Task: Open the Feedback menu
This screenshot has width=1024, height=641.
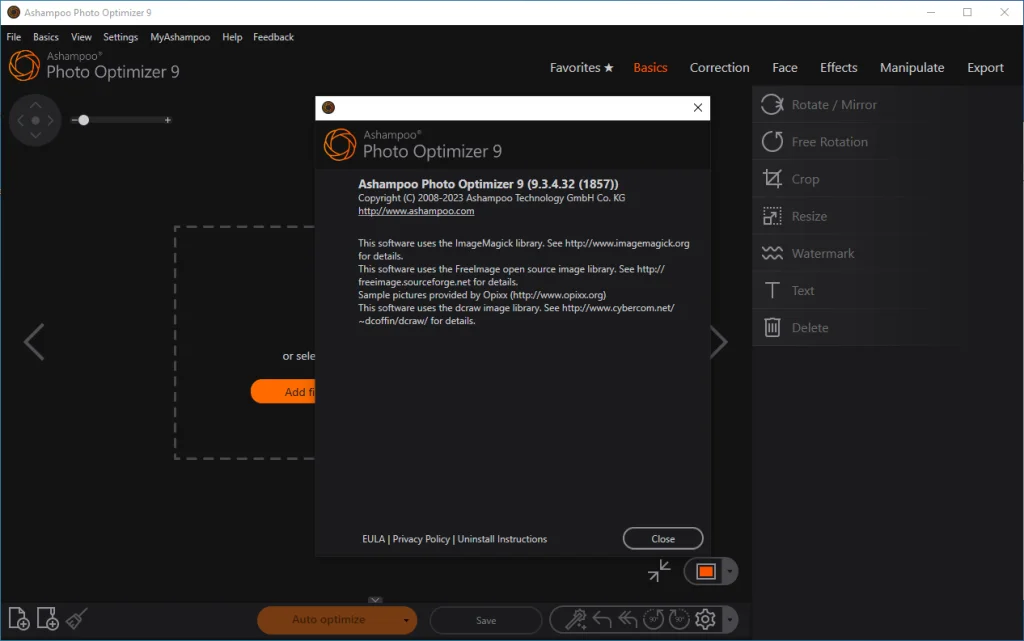Action: [x=274, y=37]
